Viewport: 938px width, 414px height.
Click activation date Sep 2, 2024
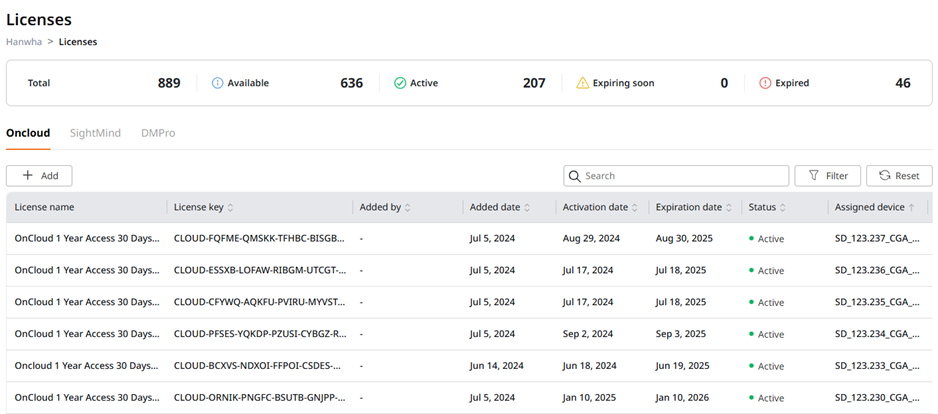[588, 334]
